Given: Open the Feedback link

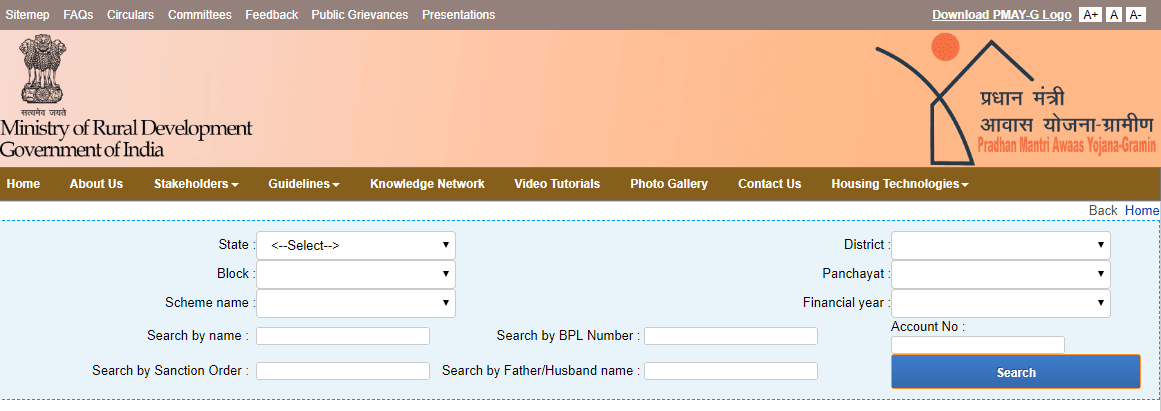Looking at the screenshot, I should click(x=272, y=15).
